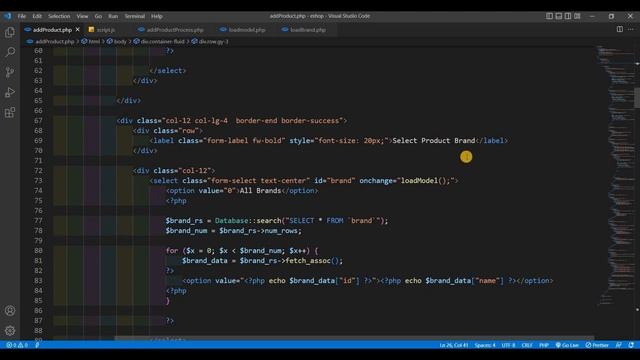Switch to the addProductProcess.php tab
The width and height of the screenshot is (640, 360).
[175, 30]
